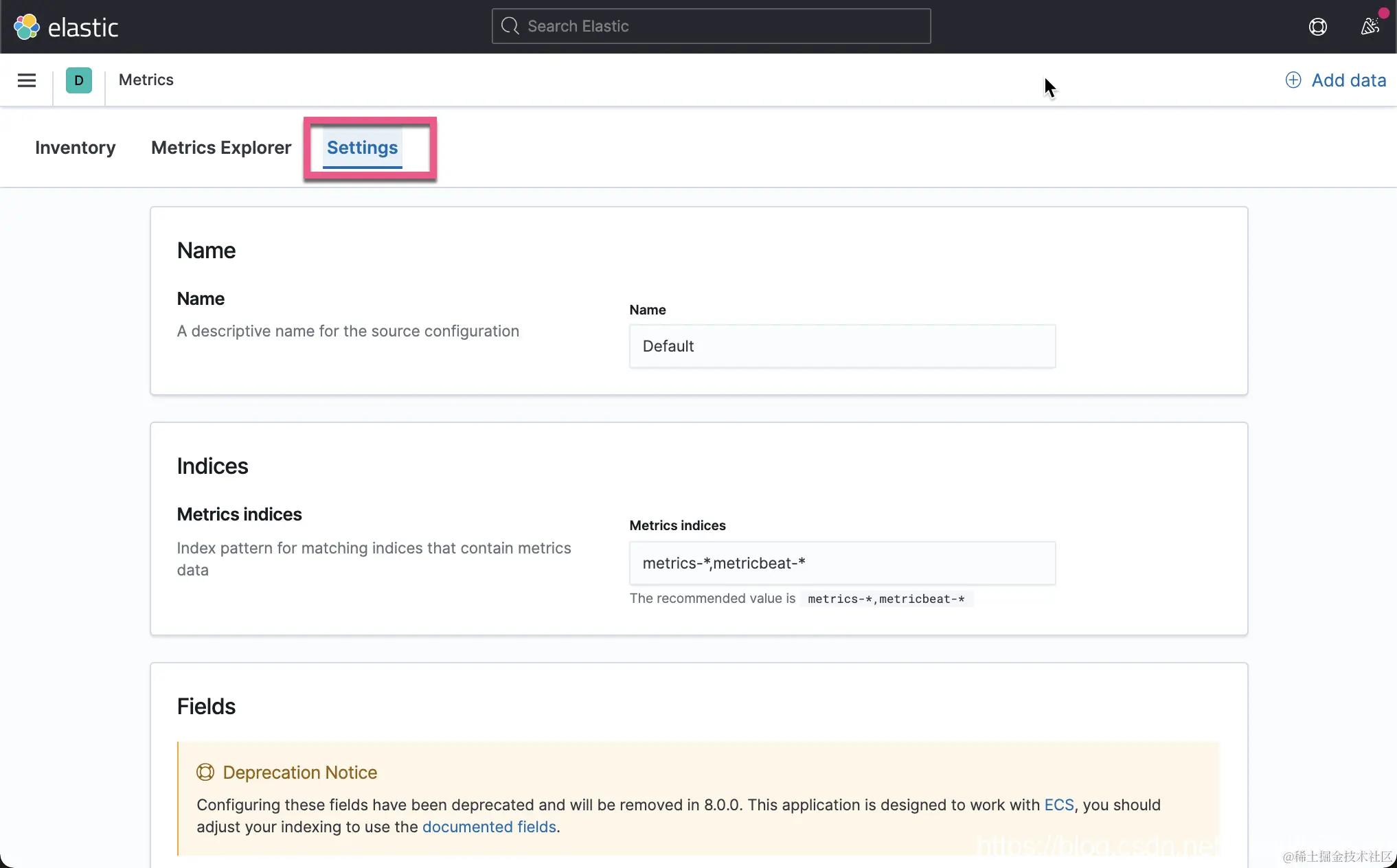Click the elastic wordmark text
1397x868 pixels.
[x=83, y=27]
